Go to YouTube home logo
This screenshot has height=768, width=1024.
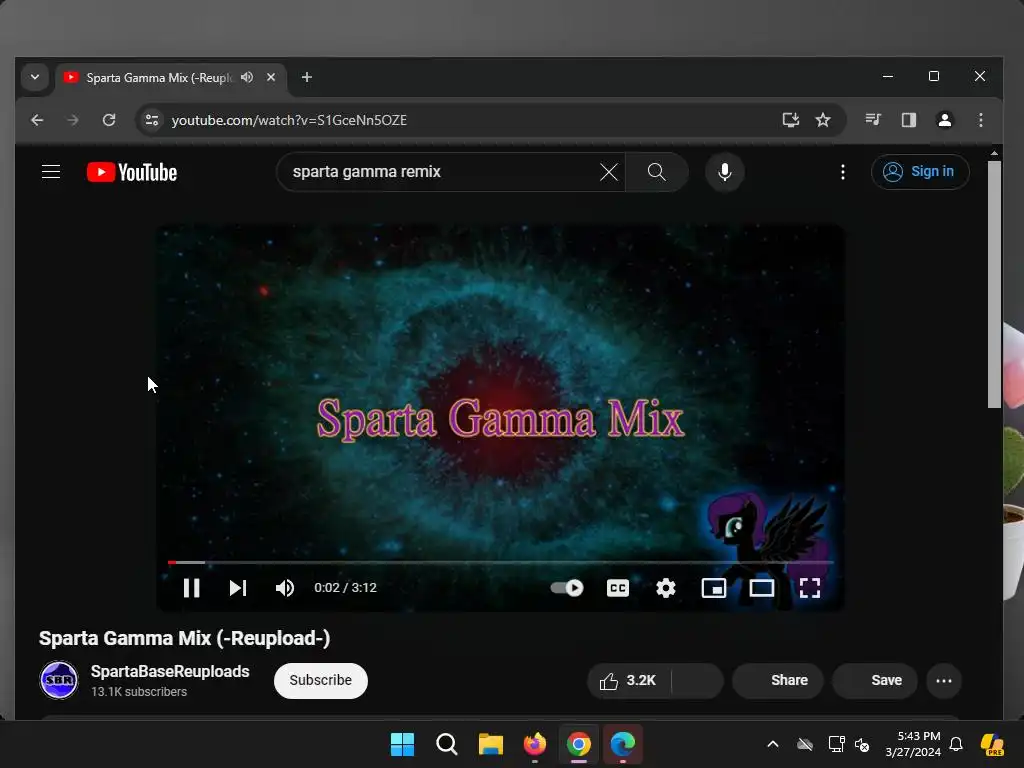(x=132, y=172)
